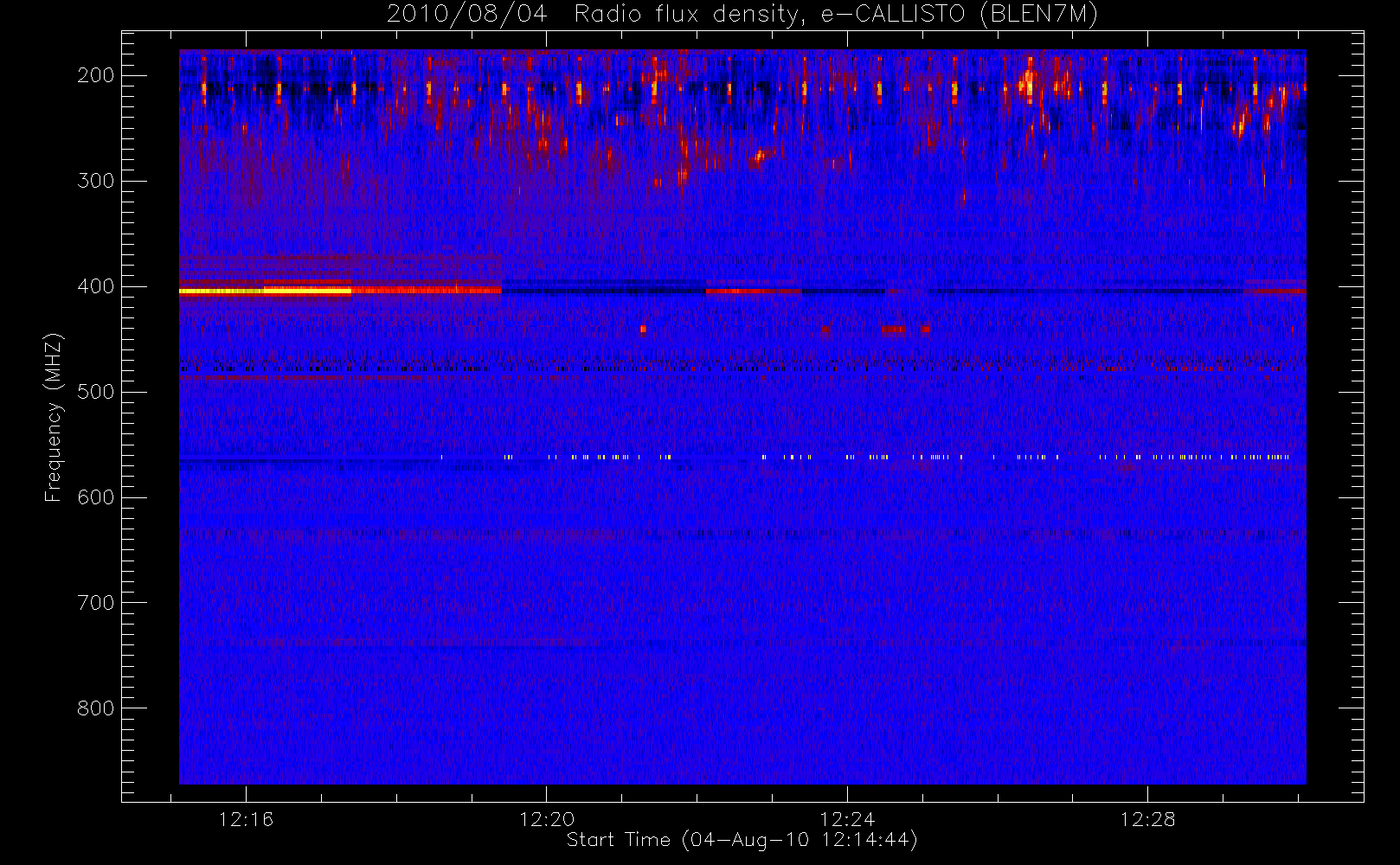Click the 300 frequency tick label
Viewport: 1400px width, 865px height.
(x=96, y=181)
